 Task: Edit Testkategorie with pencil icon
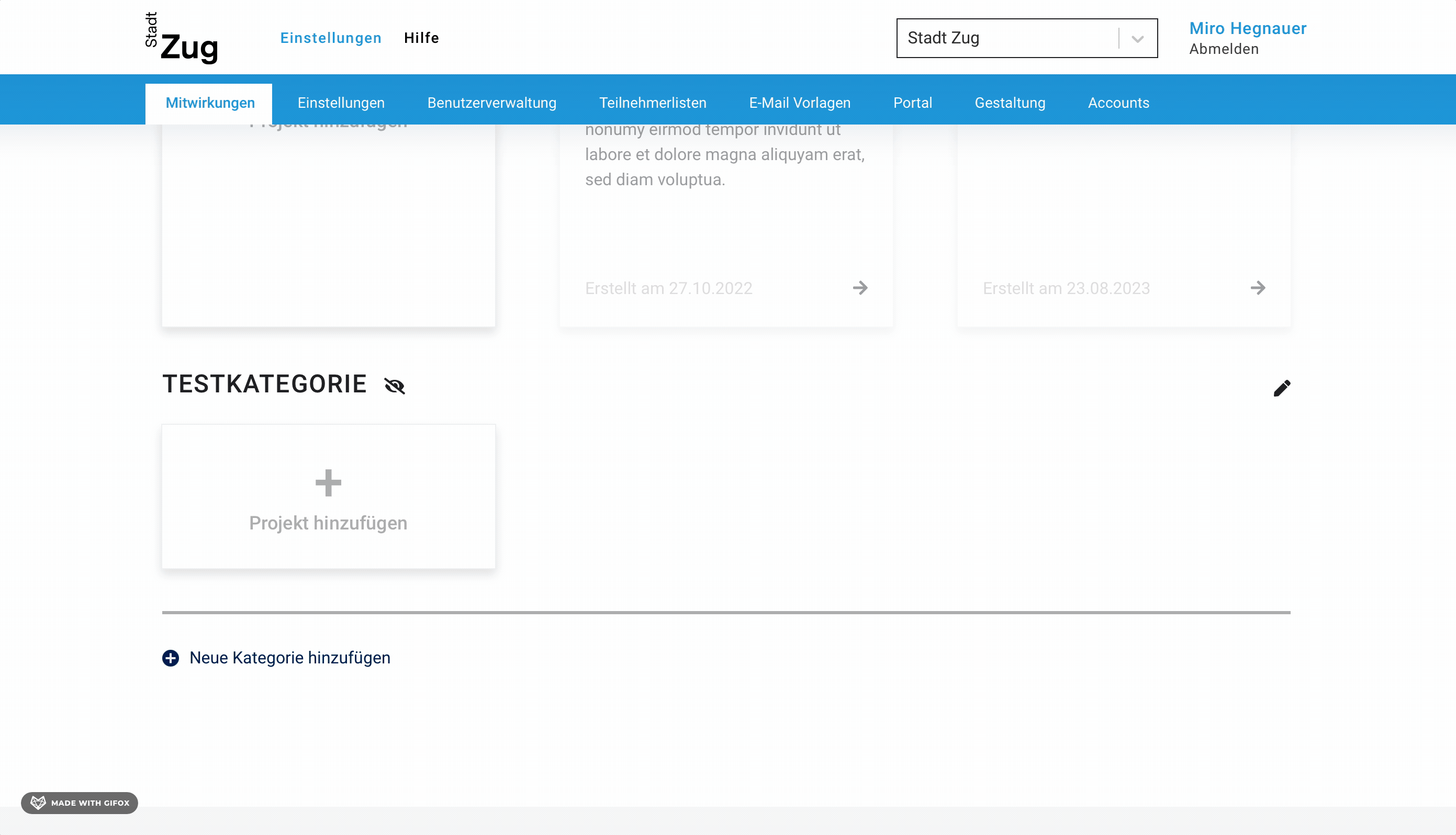pyautogui.click(x=1282, y=388)
